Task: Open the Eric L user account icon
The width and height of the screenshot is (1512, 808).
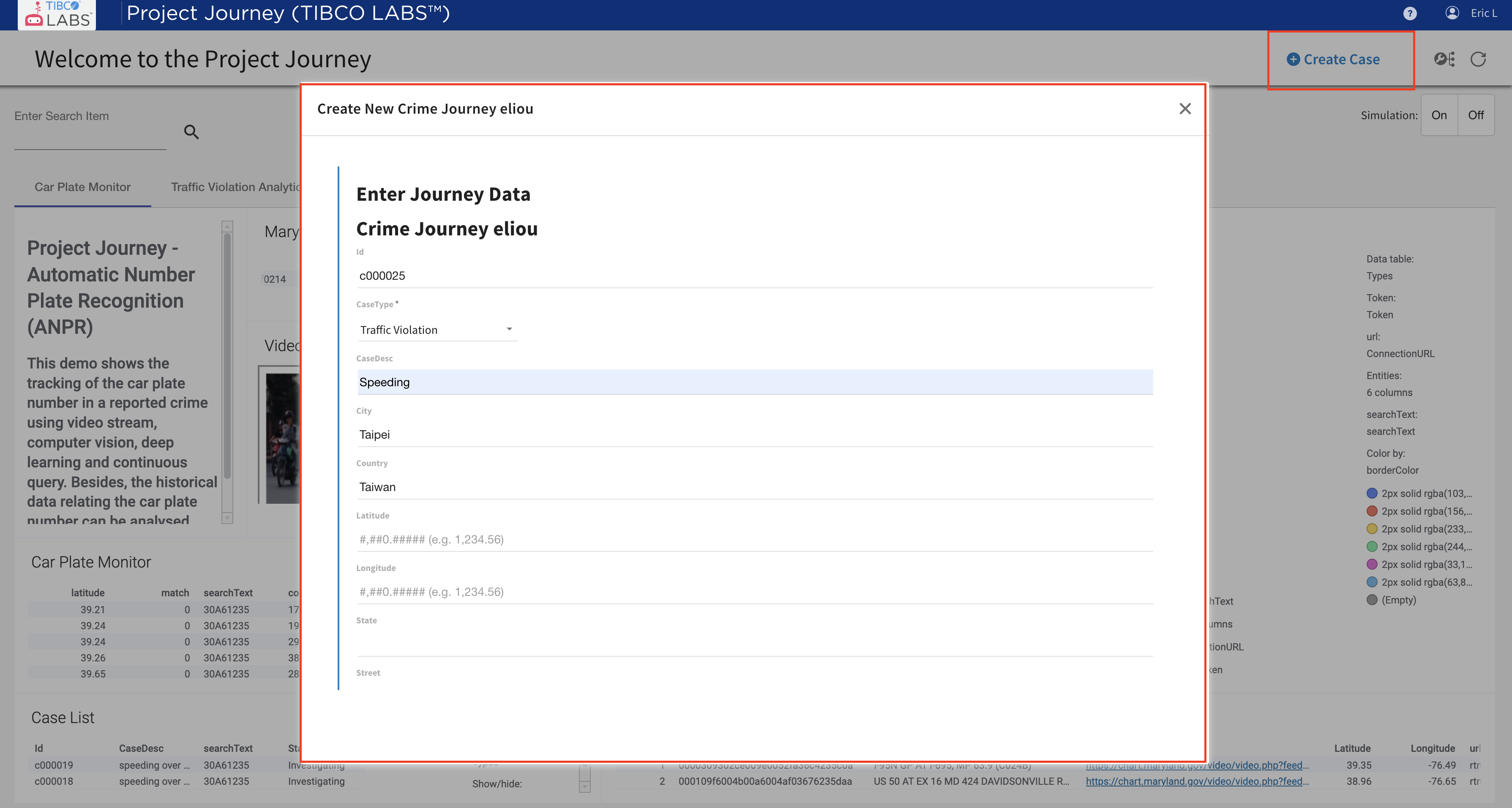Action: click(1452, 13)
